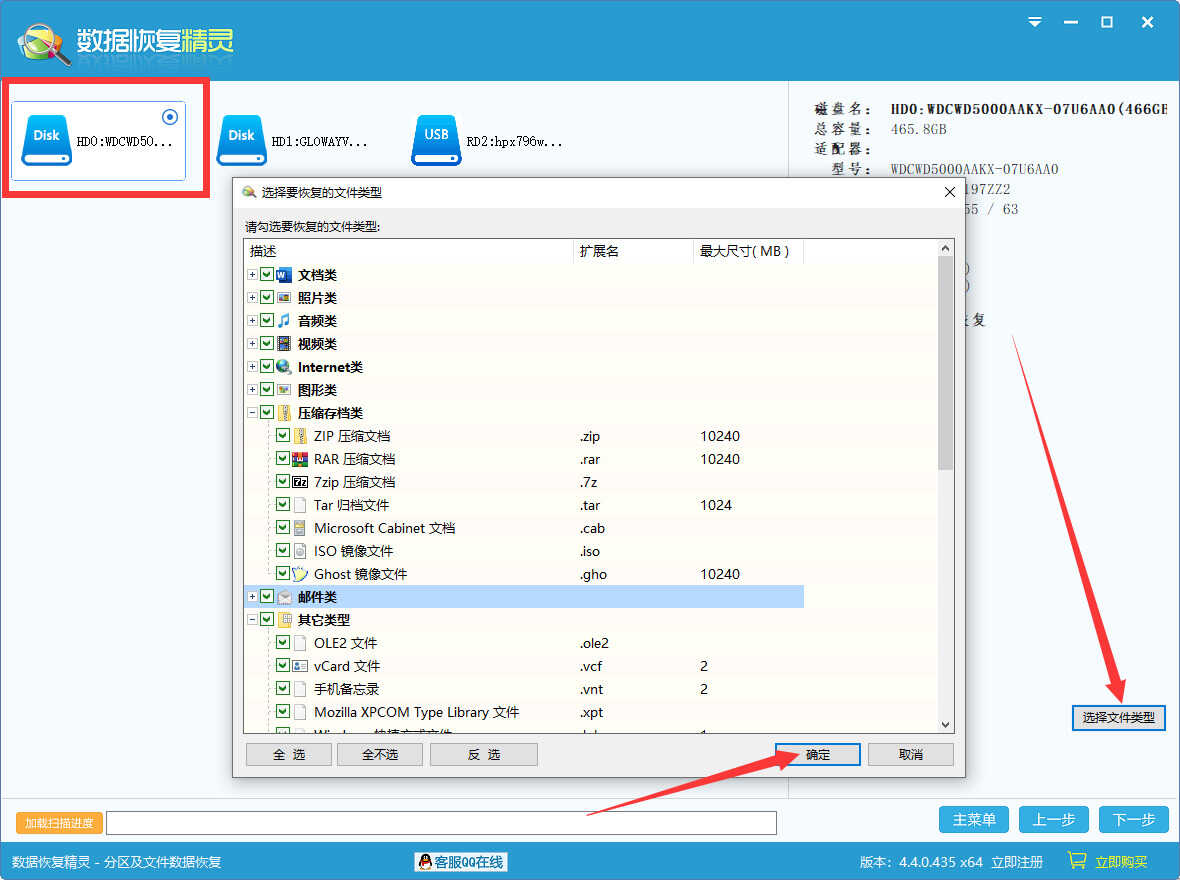
Task: Select the Ghost 镜像文件 row label
Action: click(x=360, y=574)
